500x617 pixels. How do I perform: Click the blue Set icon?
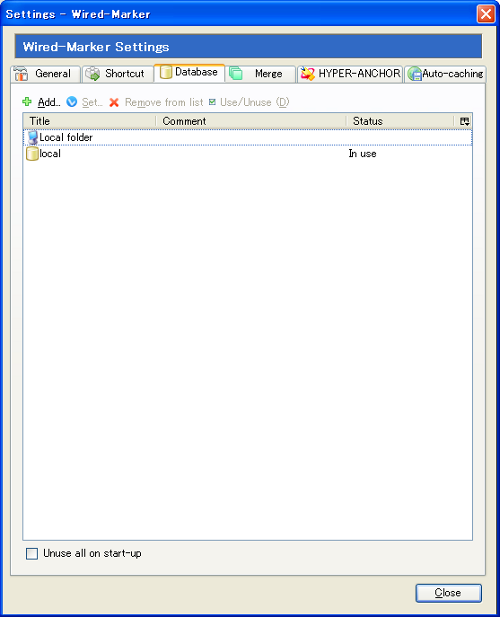tap(72, 102)
